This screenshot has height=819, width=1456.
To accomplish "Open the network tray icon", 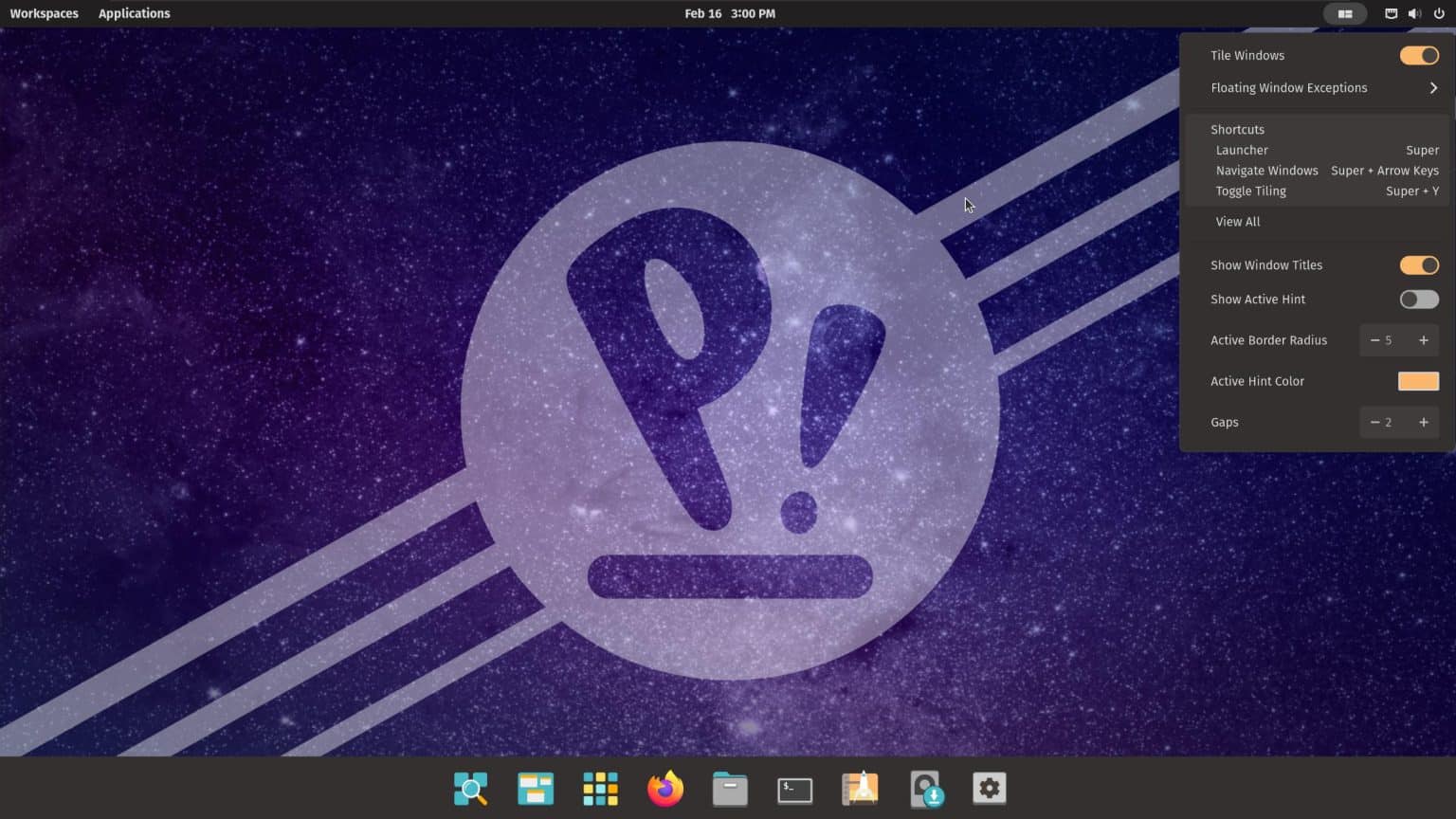I will pyautogui.click(x=1390, y=13).
